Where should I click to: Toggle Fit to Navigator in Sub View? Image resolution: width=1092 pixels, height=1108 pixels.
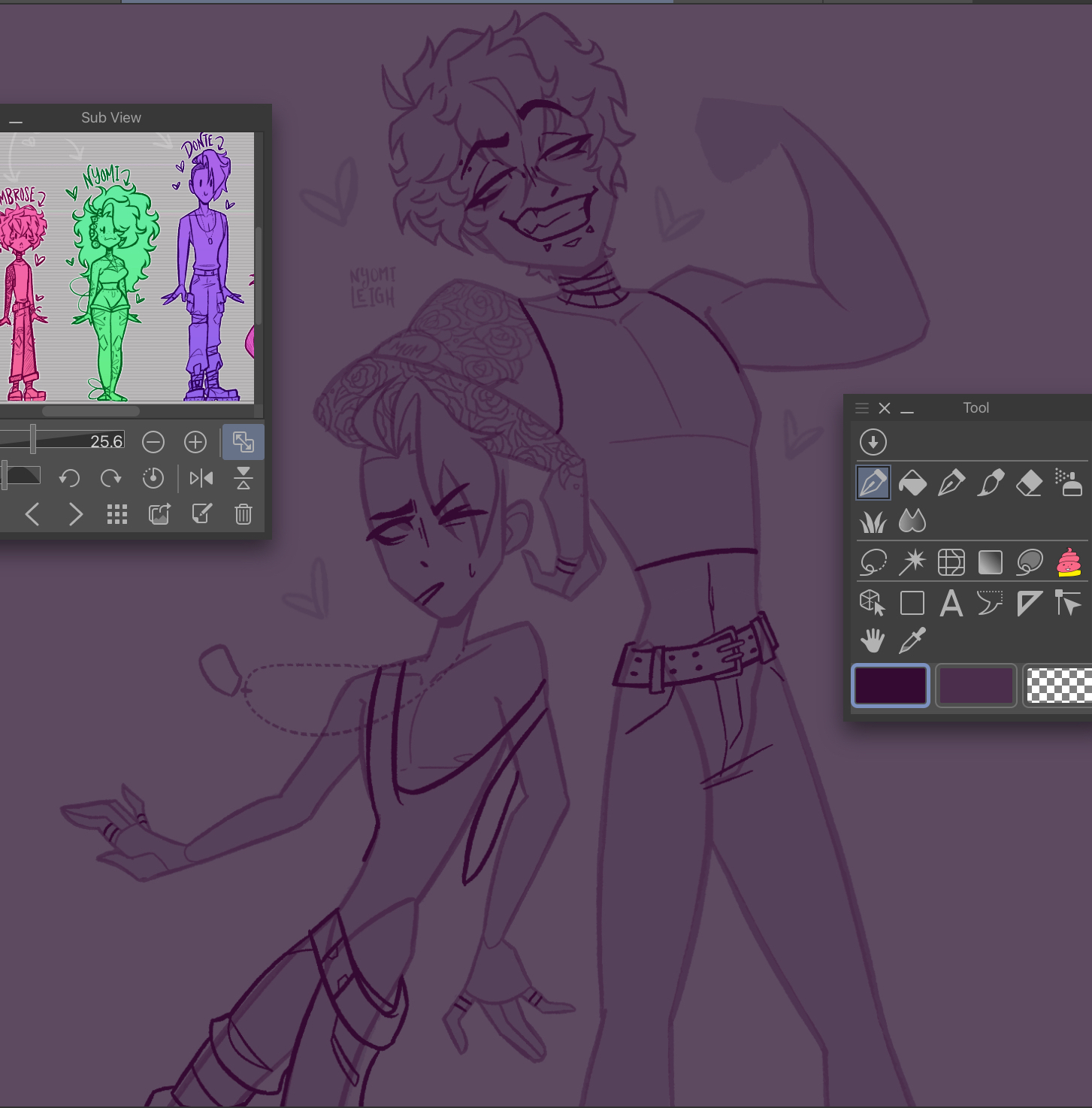coord(243,442)
